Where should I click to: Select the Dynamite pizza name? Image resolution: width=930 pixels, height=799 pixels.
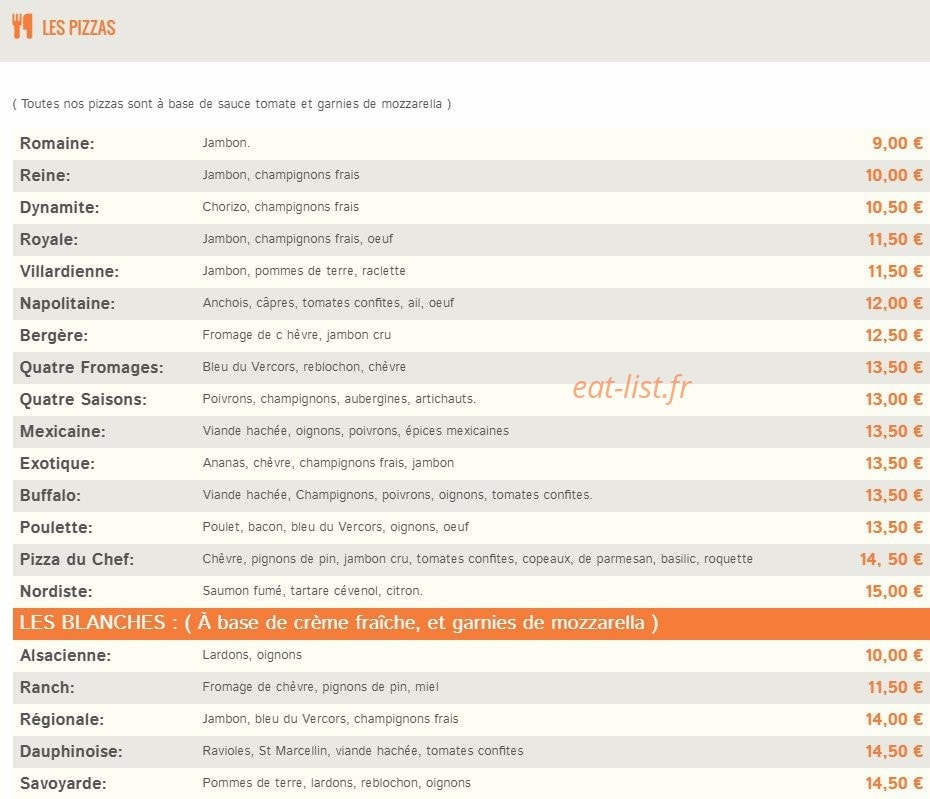coord(59,208)
